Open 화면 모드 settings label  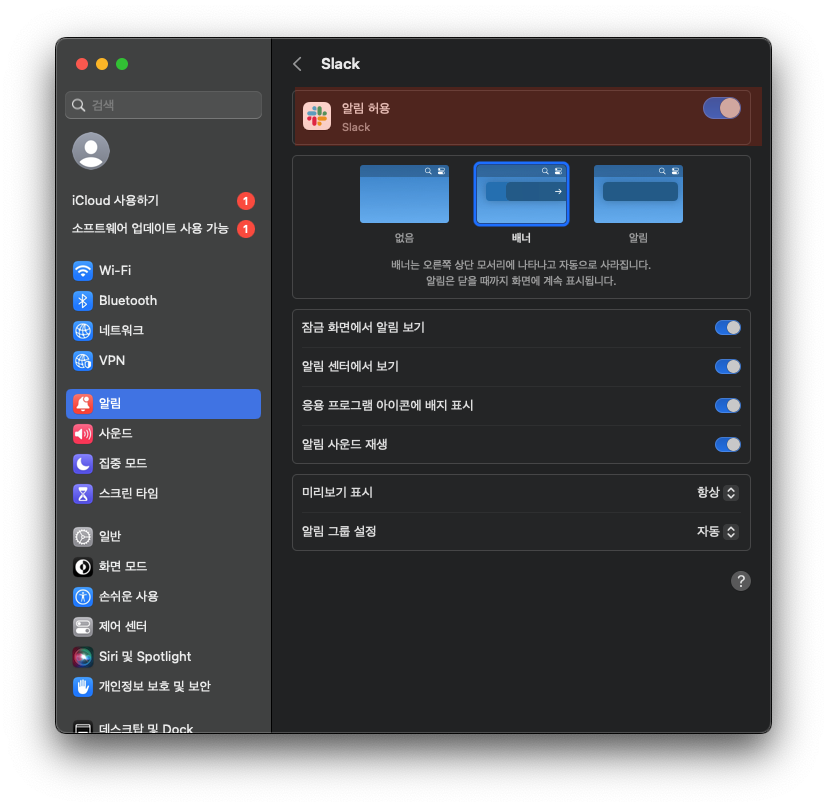point(123,566)
